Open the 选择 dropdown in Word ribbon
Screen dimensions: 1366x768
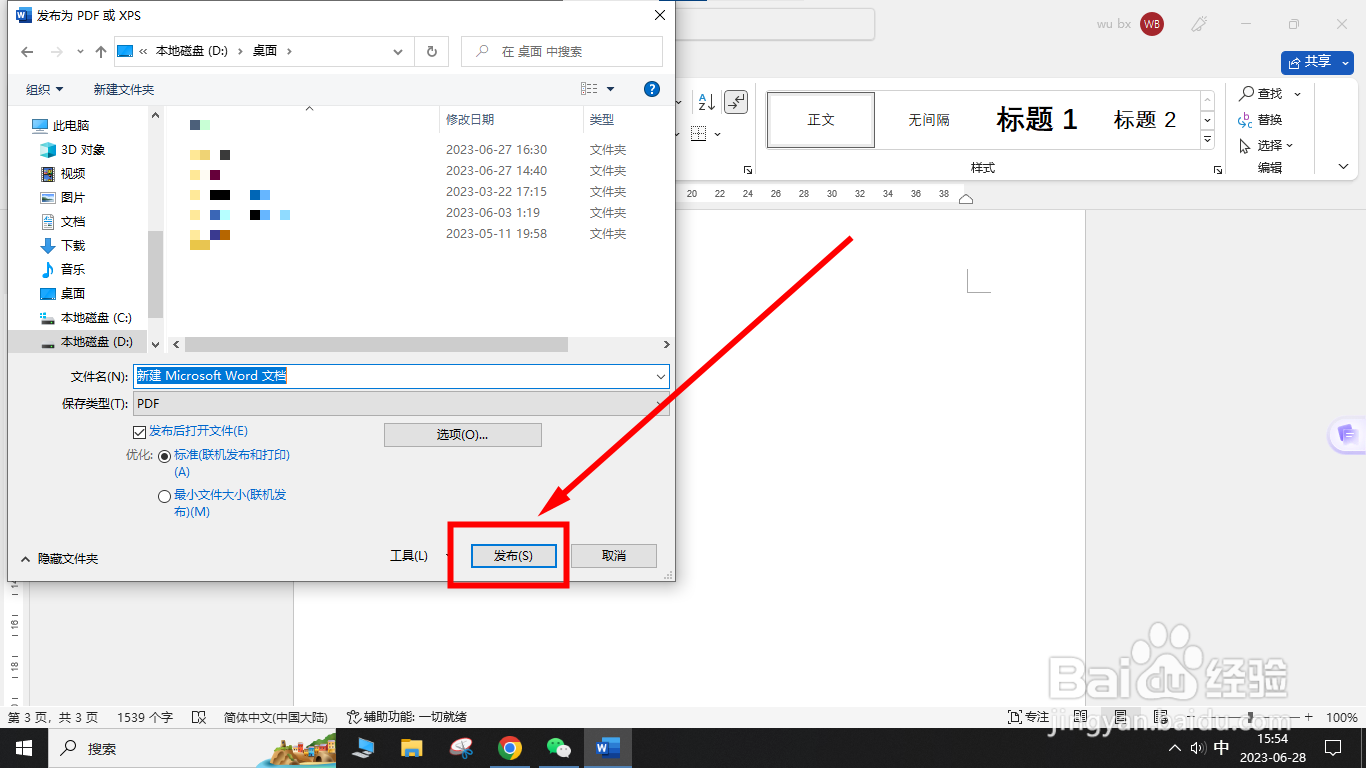(x=1266, y=146)
